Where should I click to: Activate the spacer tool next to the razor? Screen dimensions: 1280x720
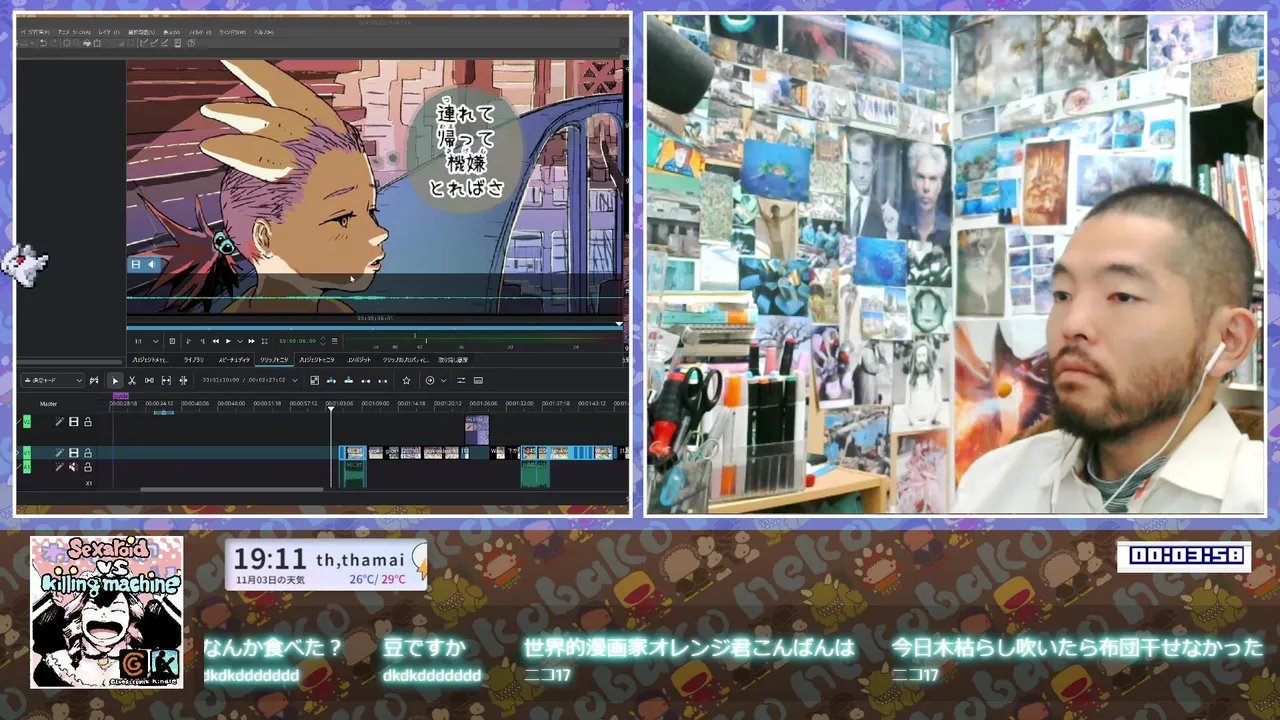tap(149, 381)
